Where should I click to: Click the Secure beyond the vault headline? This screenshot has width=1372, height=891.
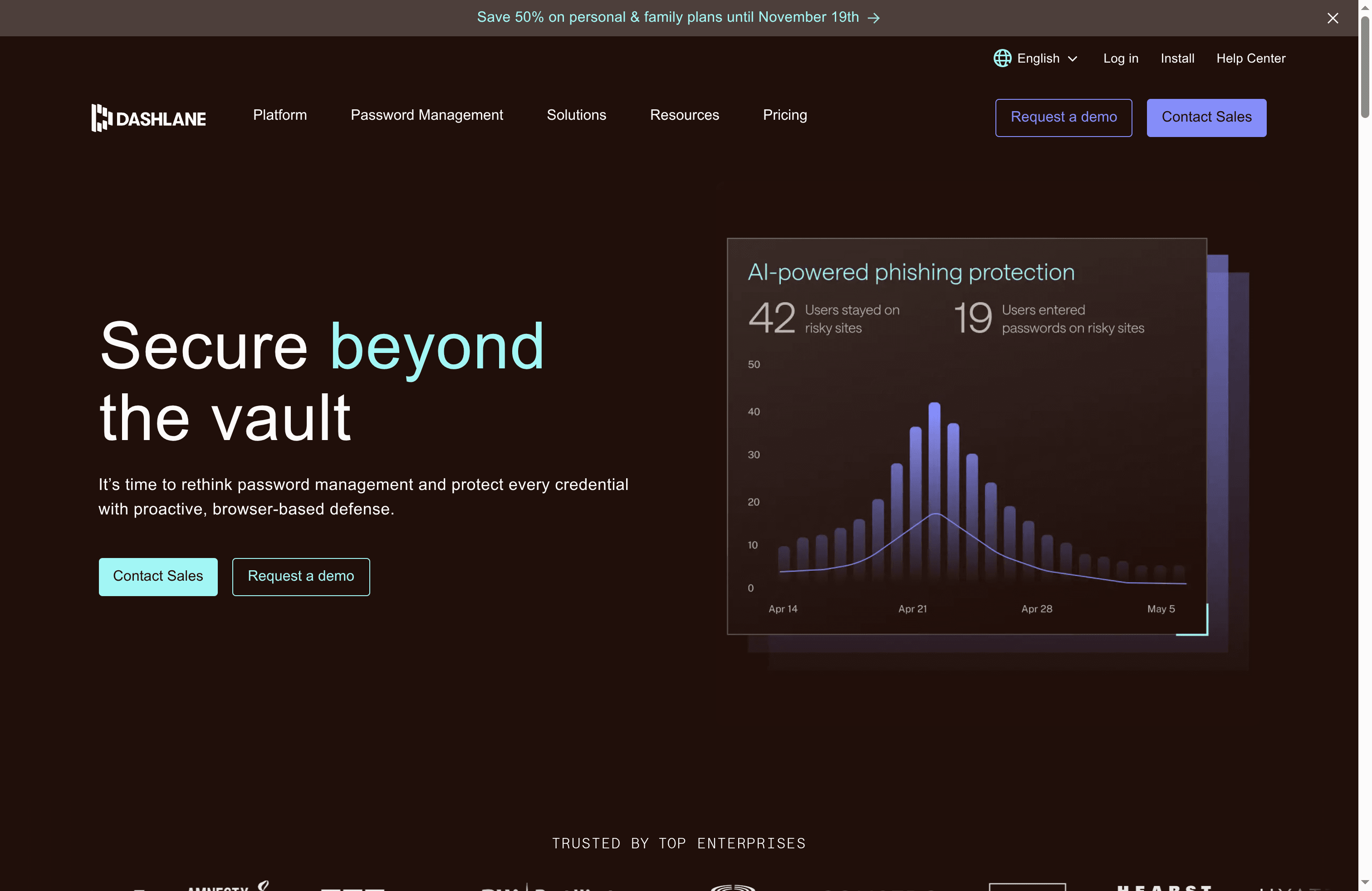[322, 382]
